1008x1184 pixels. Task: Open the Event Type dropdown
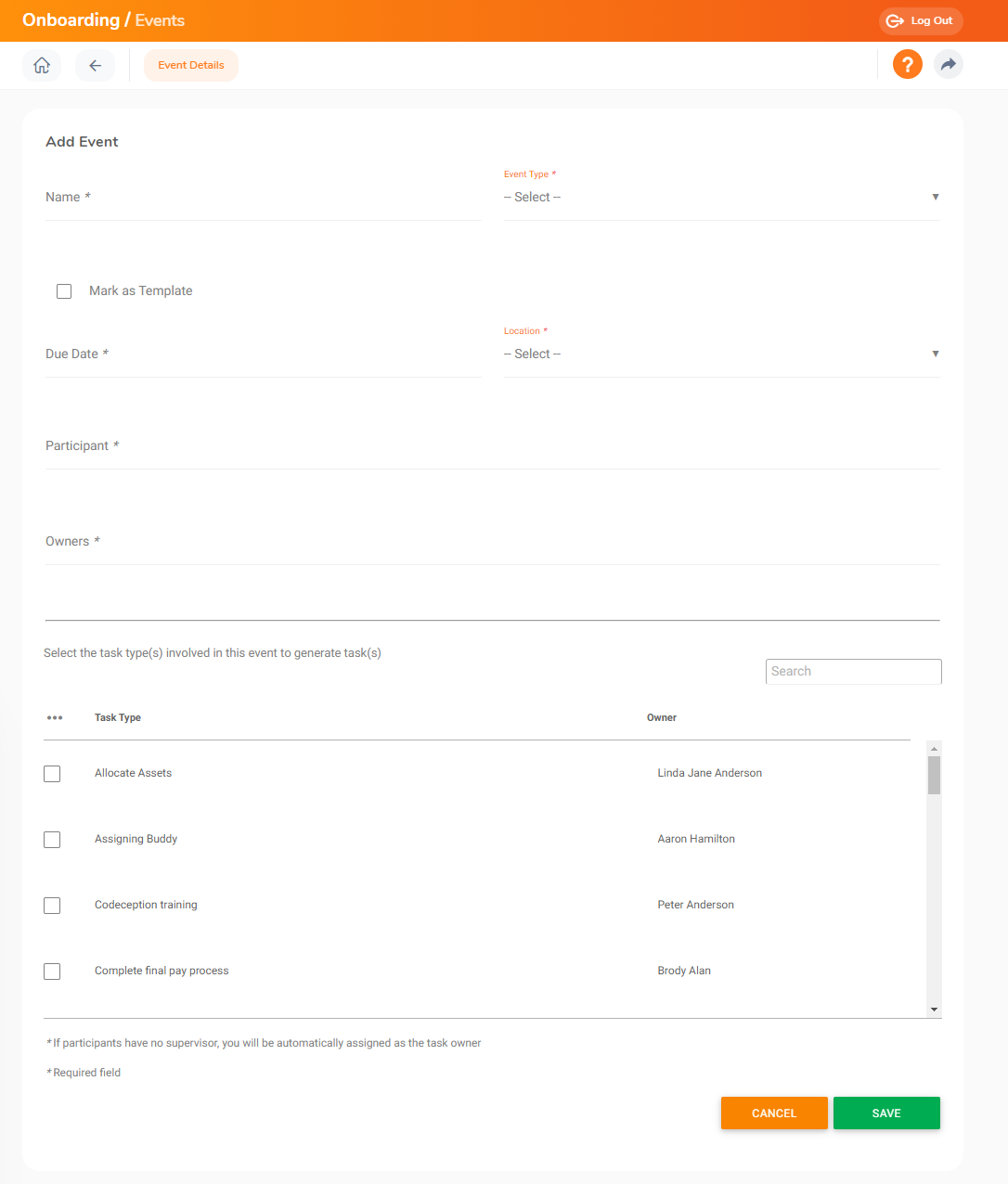pyautogui.click(x=720, y=197)
